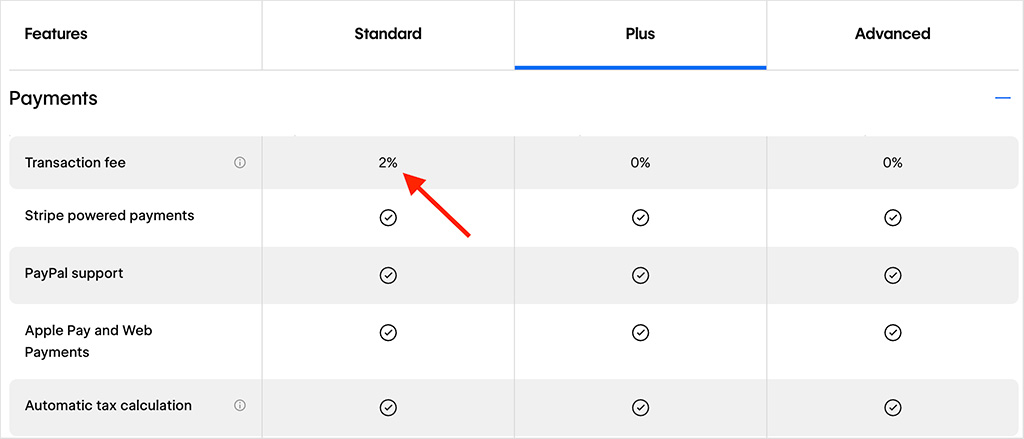Click the Features column header
The image size is (1024, 439).
56,34
